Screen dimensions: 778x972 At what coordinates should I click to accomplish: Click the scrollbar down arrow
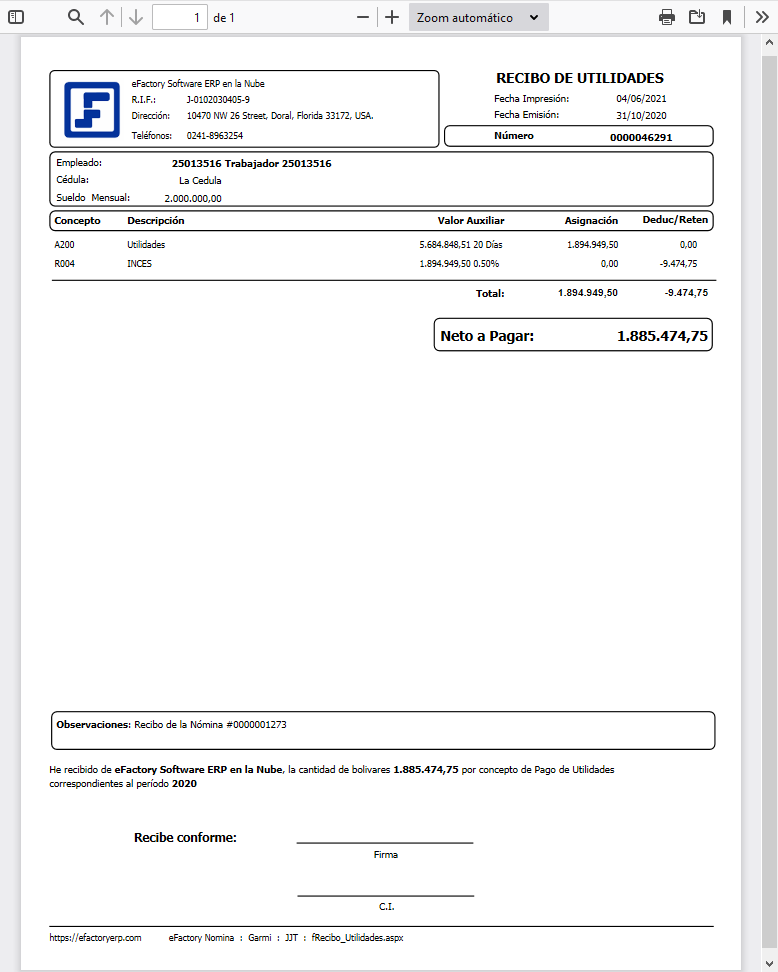coord(769,962)
